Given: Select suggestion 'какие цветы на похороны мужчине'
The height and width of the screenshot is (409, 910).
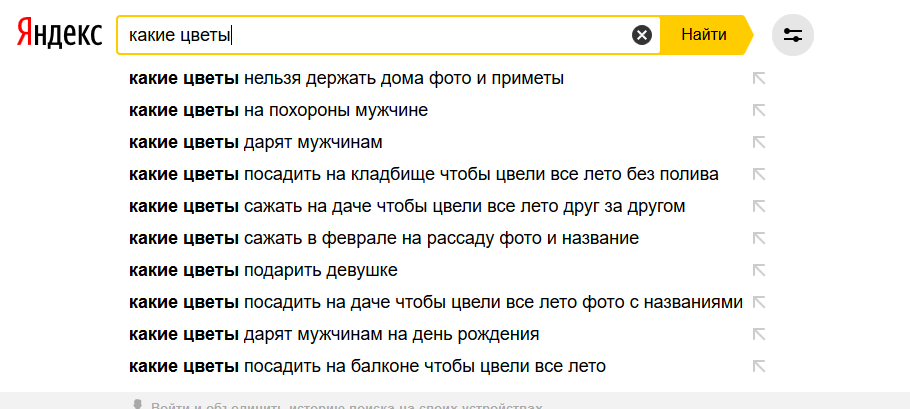Looking at the screenshot, I should 279,110.
